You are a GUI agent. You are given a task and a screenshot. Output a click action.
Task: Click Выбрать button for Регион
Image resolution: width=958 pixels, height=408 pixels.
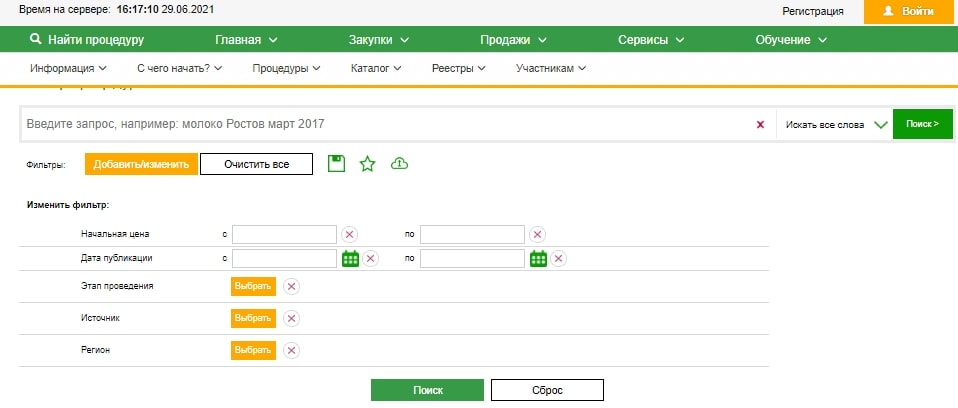pos(252,351)
